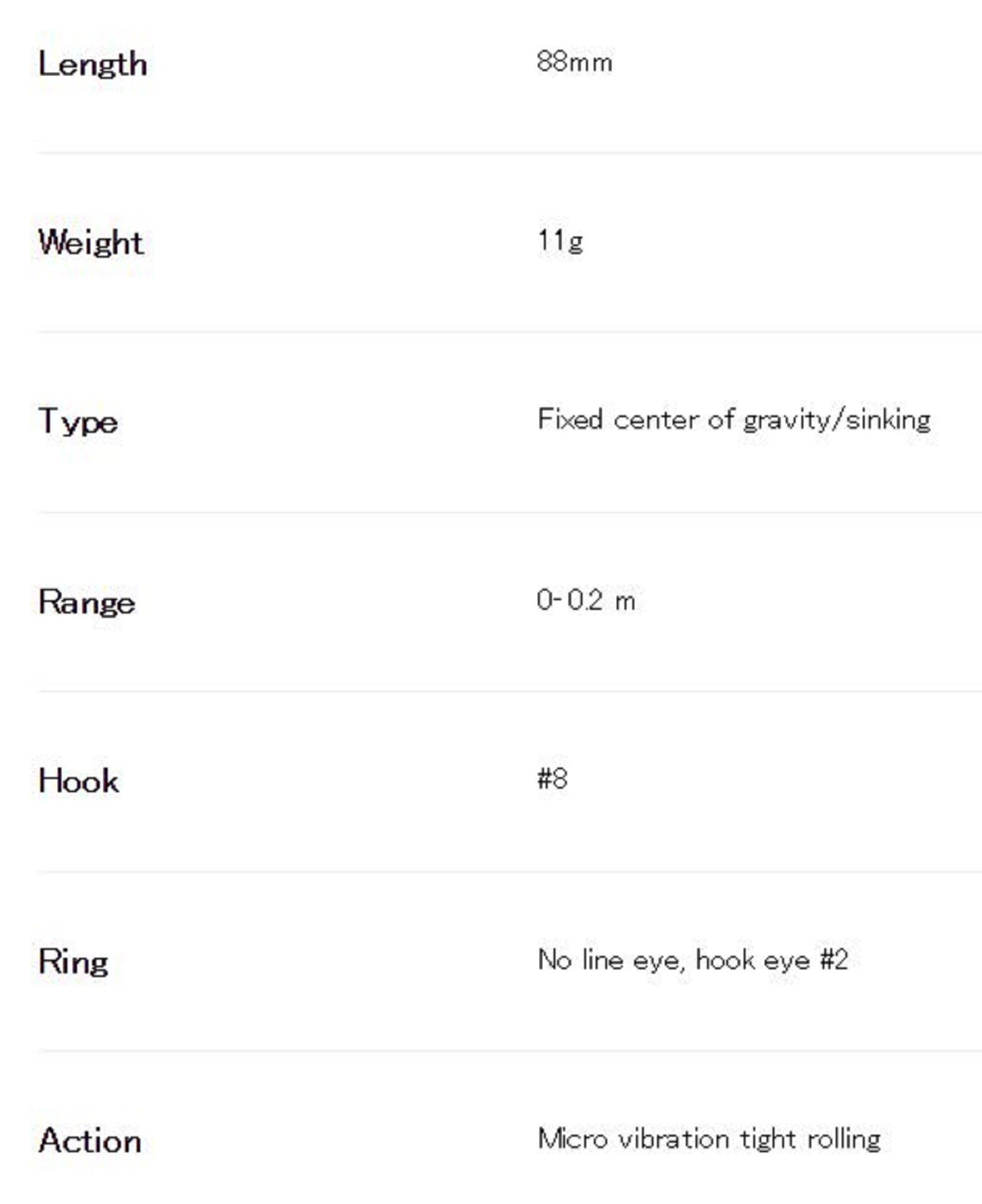Select the 11g weight value
Image resolution: width=982 pixels, height=1204 pixels.
coord(560,241)
